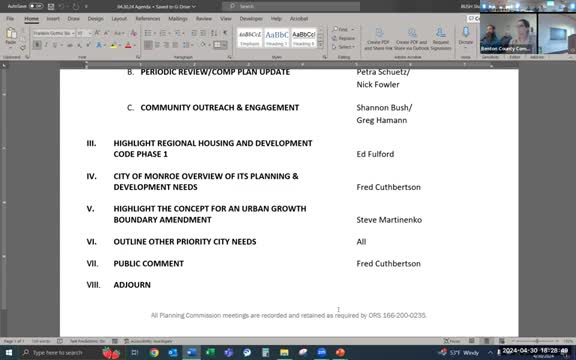Select Format Painter brush icon

(x=23, y=48)
